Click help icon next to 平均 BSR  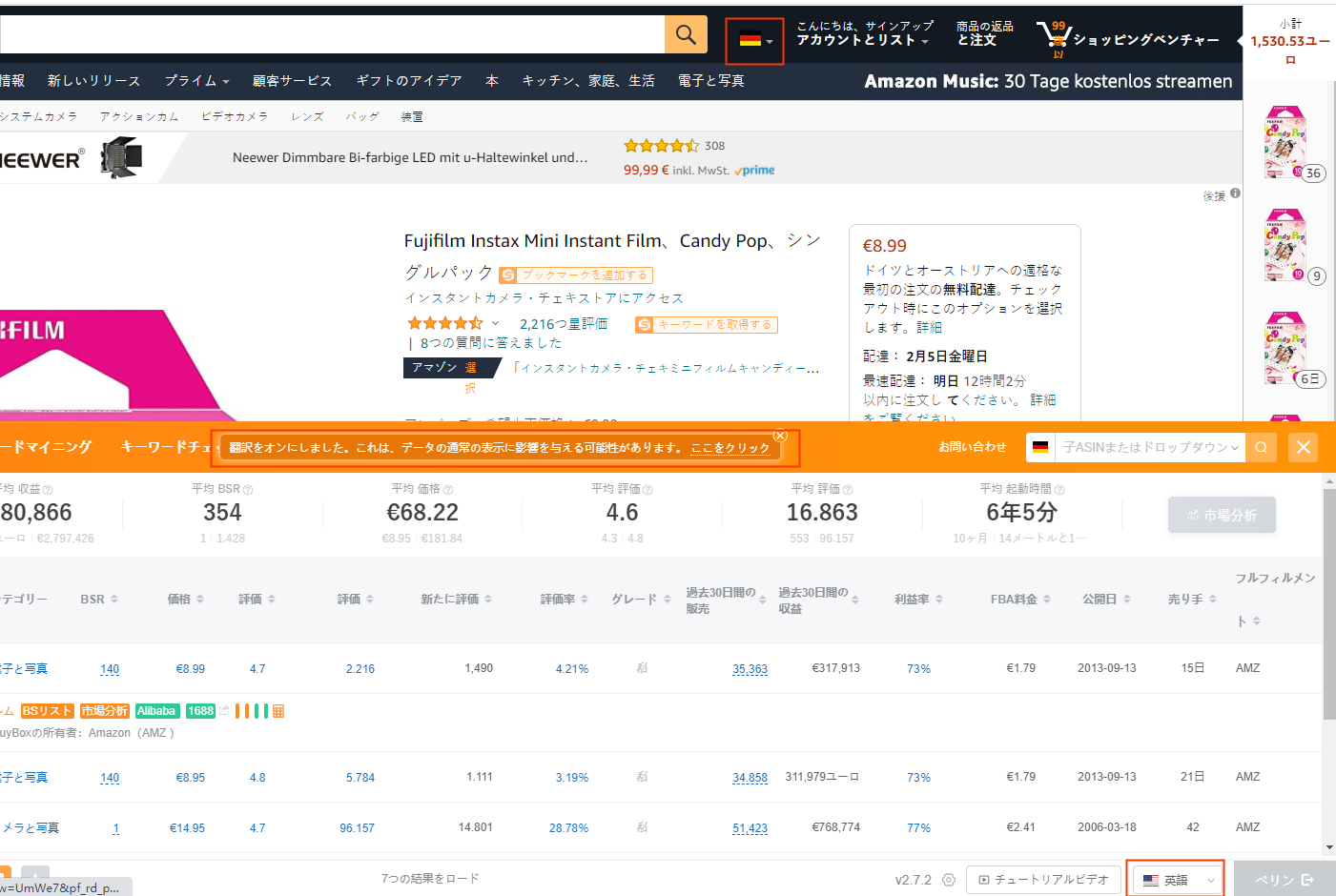248,489
